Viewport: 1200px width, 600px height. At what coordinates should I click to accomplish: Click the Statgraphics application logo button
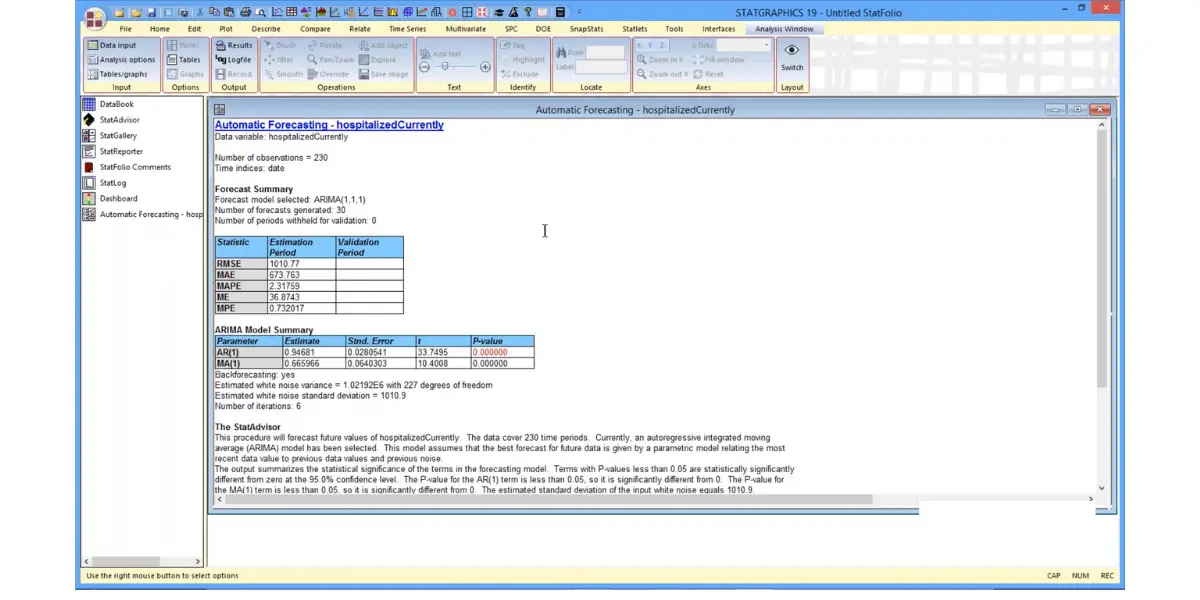coord(94,18)
